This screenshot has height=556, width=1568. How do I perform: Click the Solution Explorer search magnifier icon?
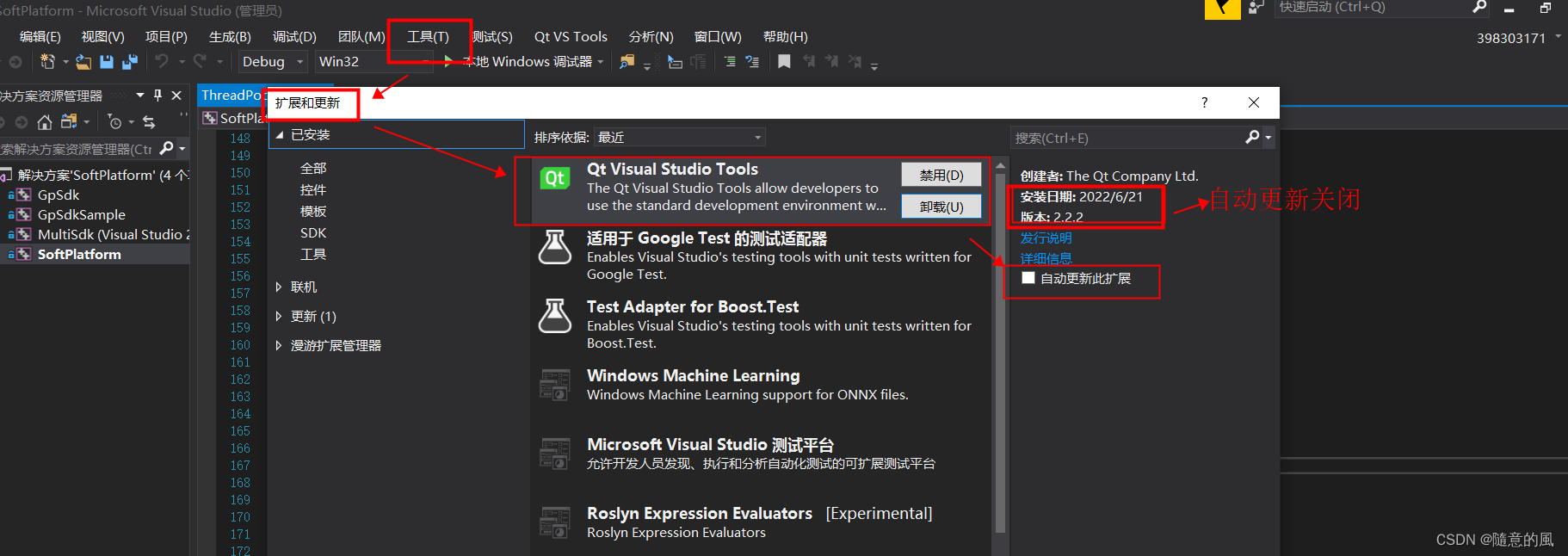pyautogui.click(x=167, y=148)
